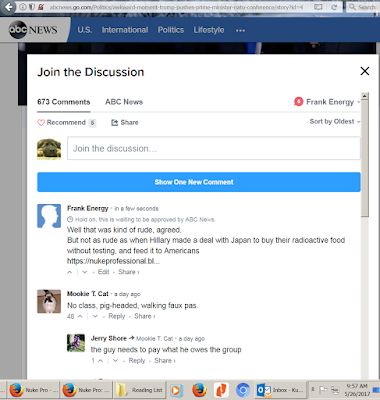Open the Sort by Oldest dropdown
The image size is (380, 400).
click(335, 122)
